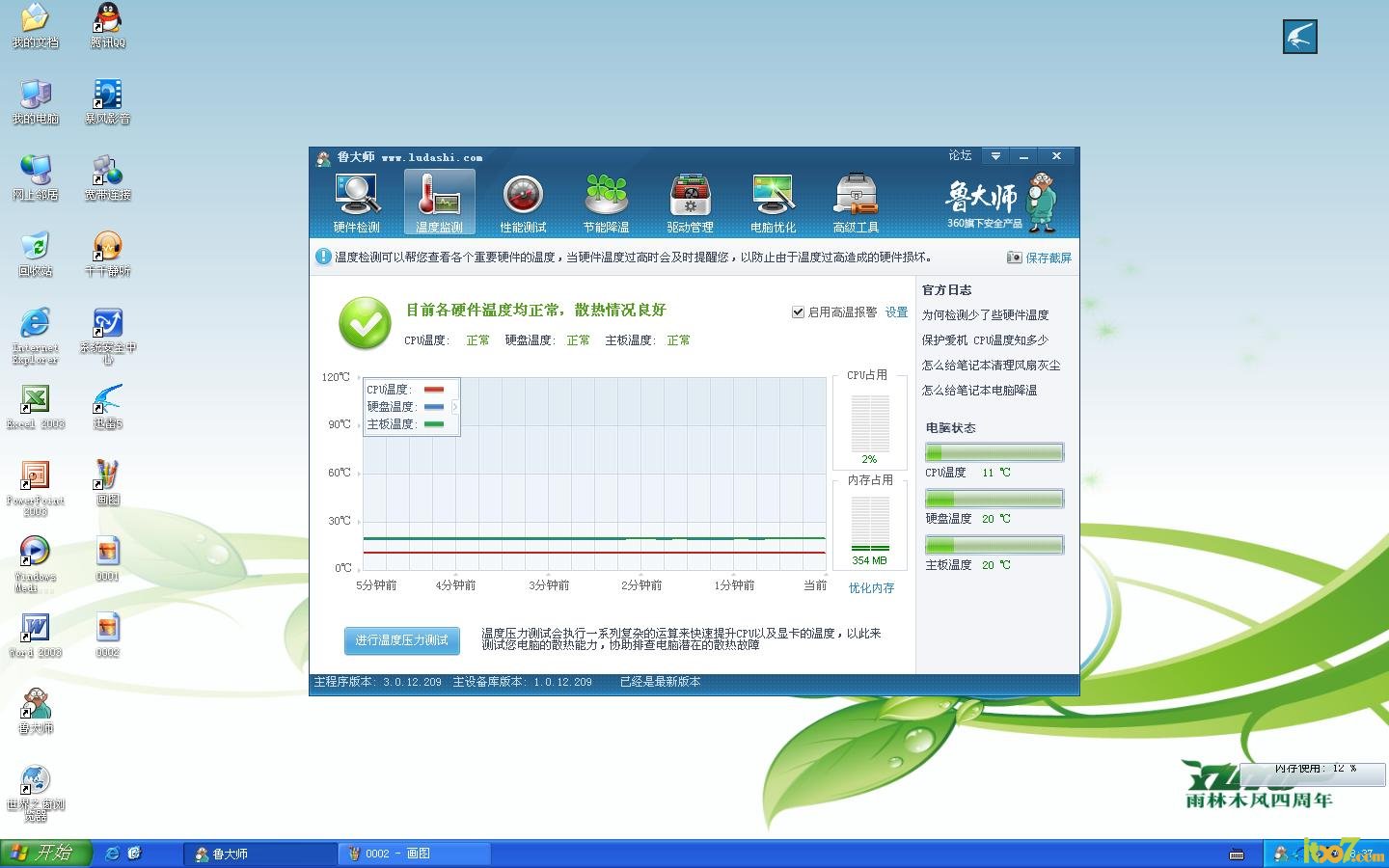The image size is (1389, 868).
Task: Open the title bar dropdown arrow menu
Action: point(995,156)
